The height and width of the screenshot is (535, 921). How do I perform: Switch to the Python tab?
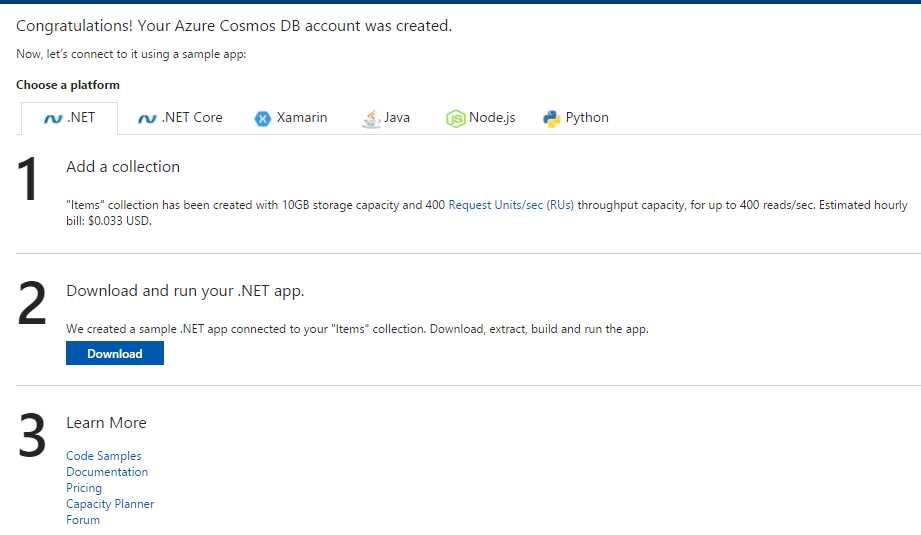tap(576, 118)
